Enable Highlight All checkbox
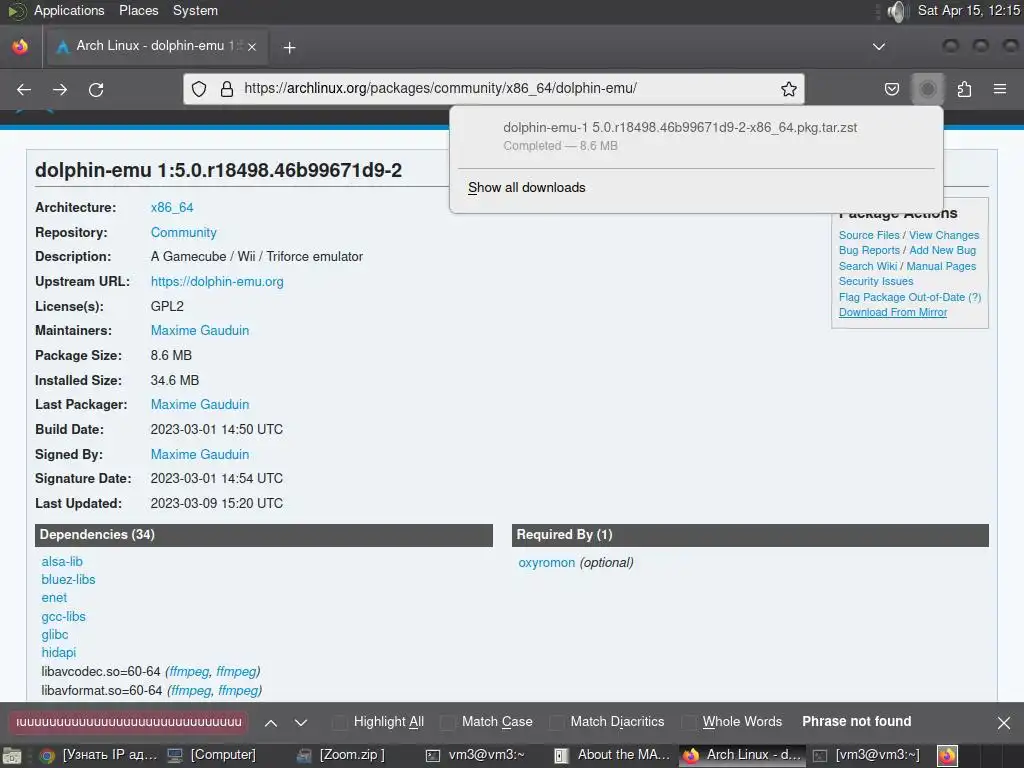This screenshot has width=1024, height=768. (340, 722)
